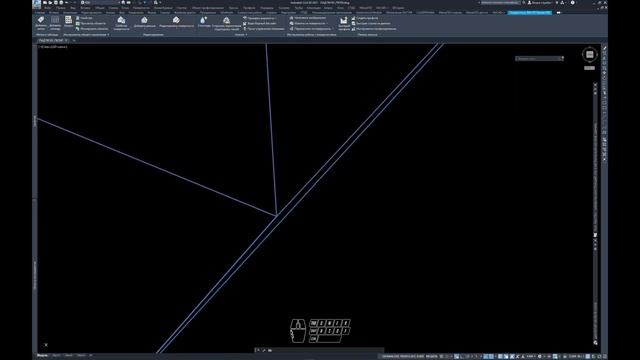Select the highlighted blue TIN Surface ribbon tab
This screenshot has height=360, width=640.
529,13
